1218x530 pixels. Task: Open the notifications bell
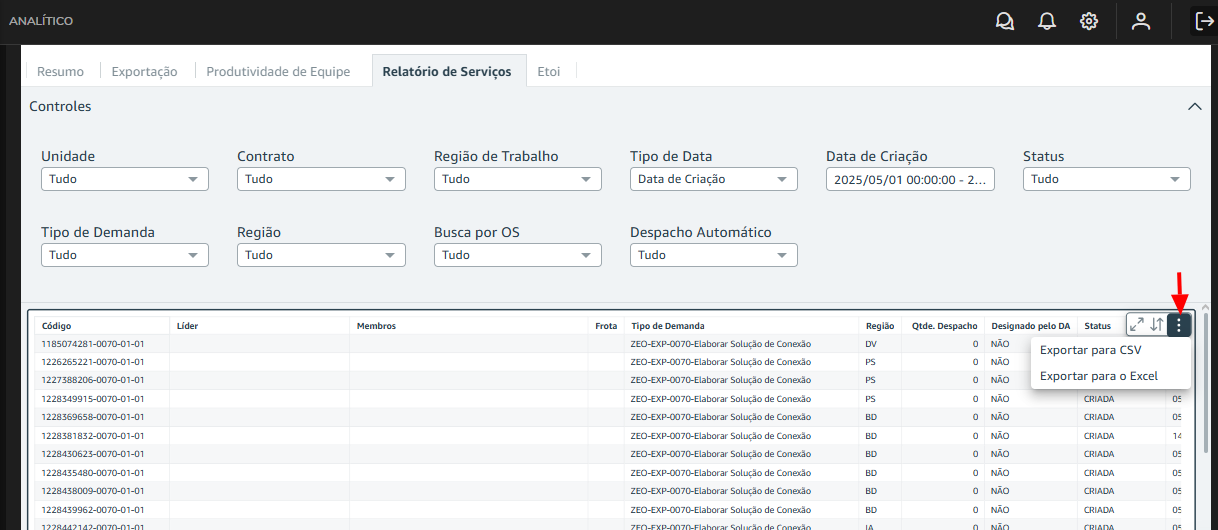click(x=1047, y=21)
